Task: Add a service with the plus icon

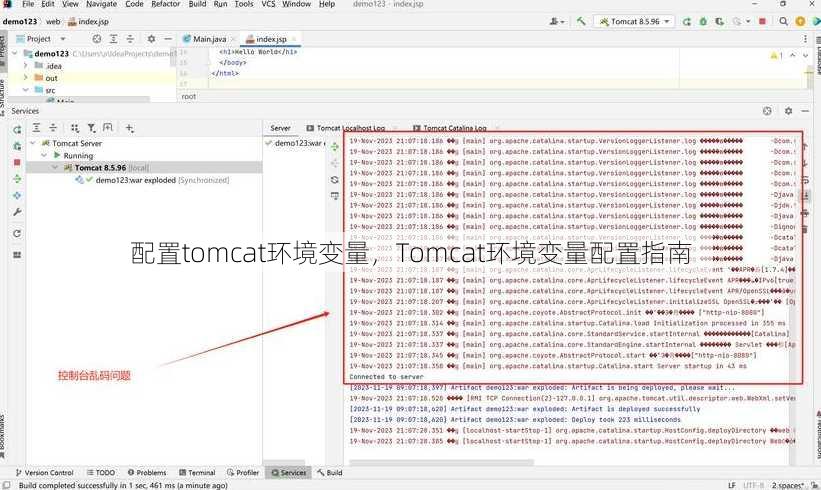Action: (129, 128)
